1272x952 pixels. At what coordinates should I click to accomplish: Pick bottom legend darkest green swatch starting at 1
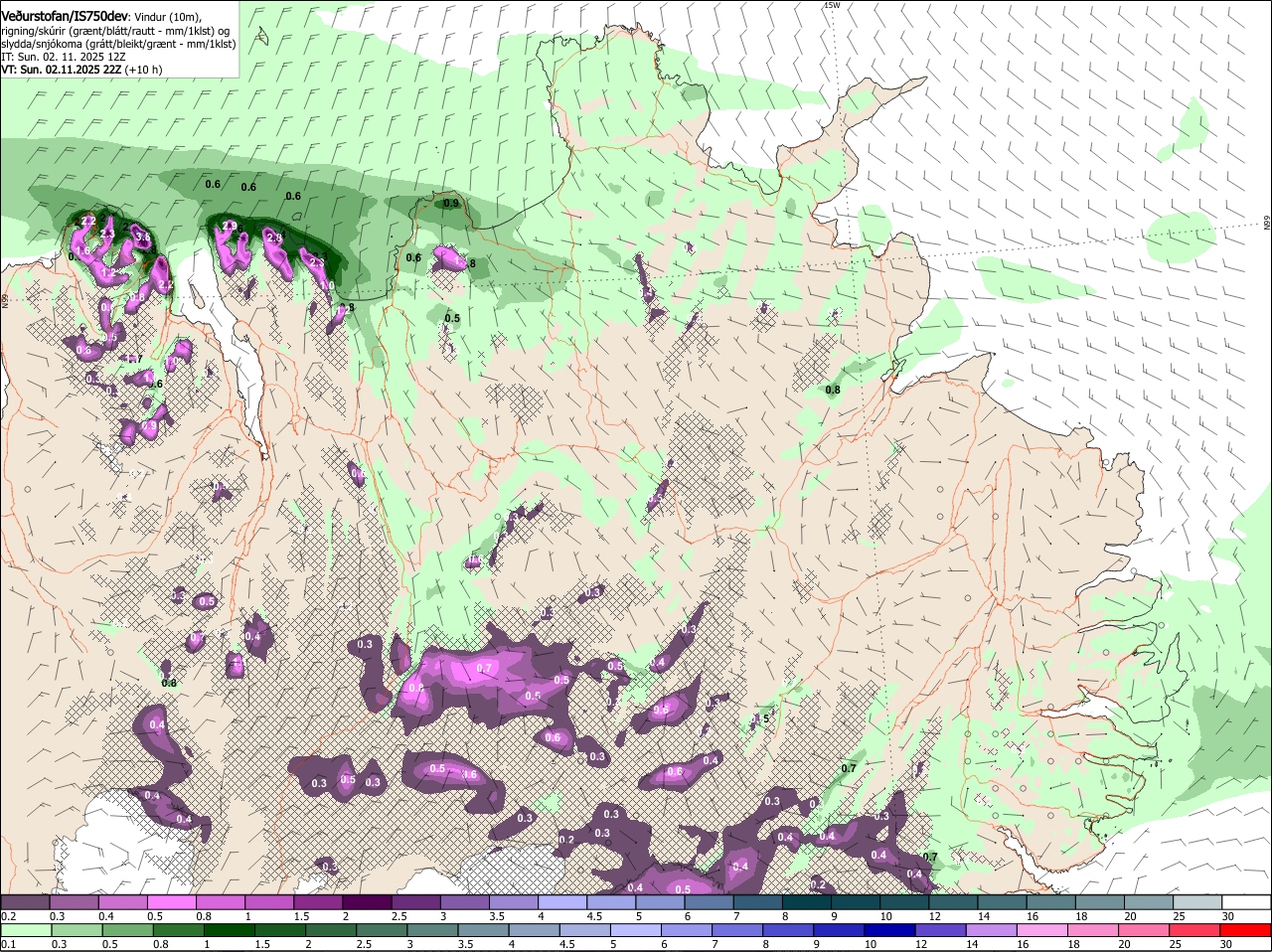click(229, 931)
